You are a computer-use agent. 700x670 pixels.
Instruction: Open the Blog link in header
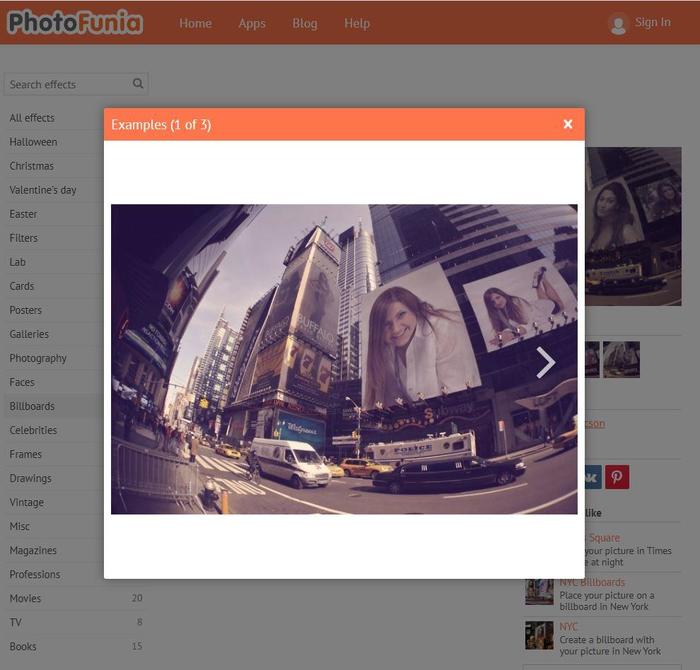tap(305, 23)
